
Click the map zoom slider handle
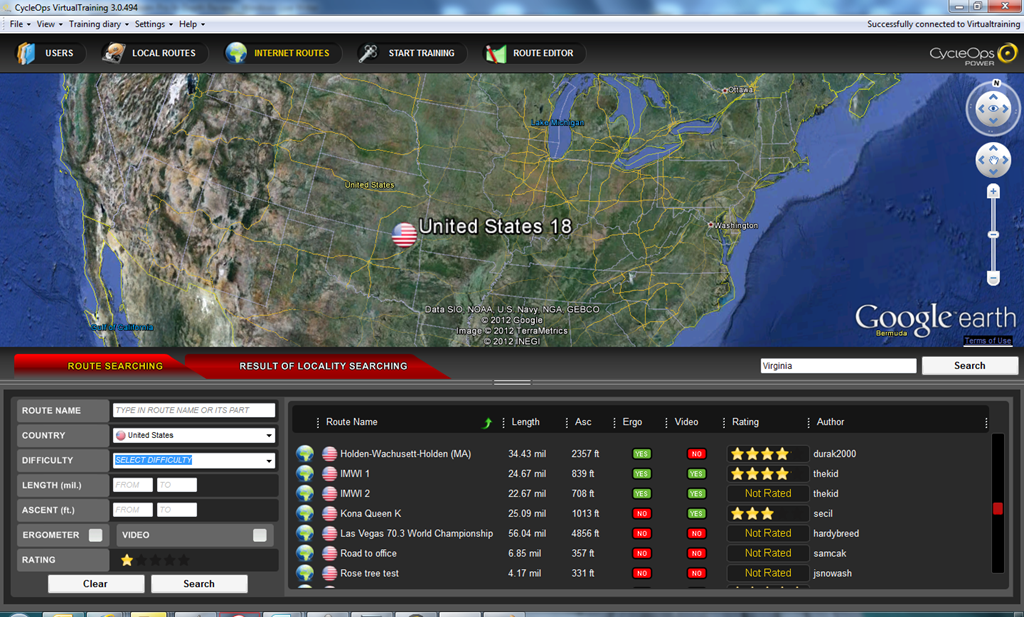(x=993, y=235)
